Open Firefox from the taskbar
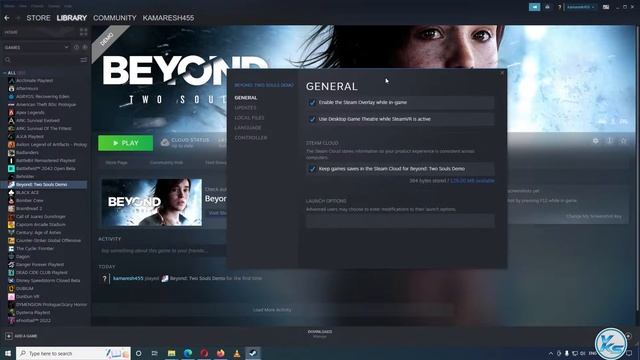The width and height of the screenshot is (640, 360). [x=220, y=353]
